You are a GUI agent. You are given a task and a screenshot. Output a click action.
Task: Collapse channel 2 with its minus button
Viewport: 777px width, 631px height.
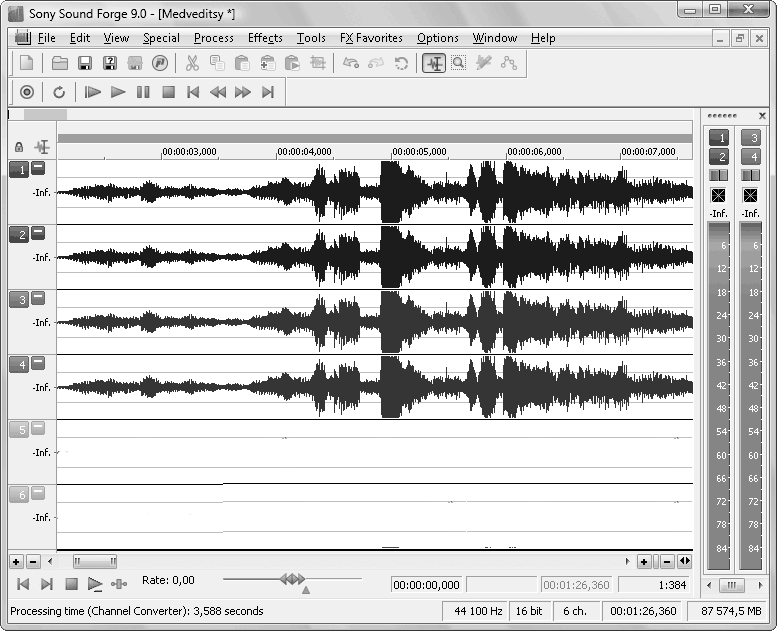pos(38,233)
